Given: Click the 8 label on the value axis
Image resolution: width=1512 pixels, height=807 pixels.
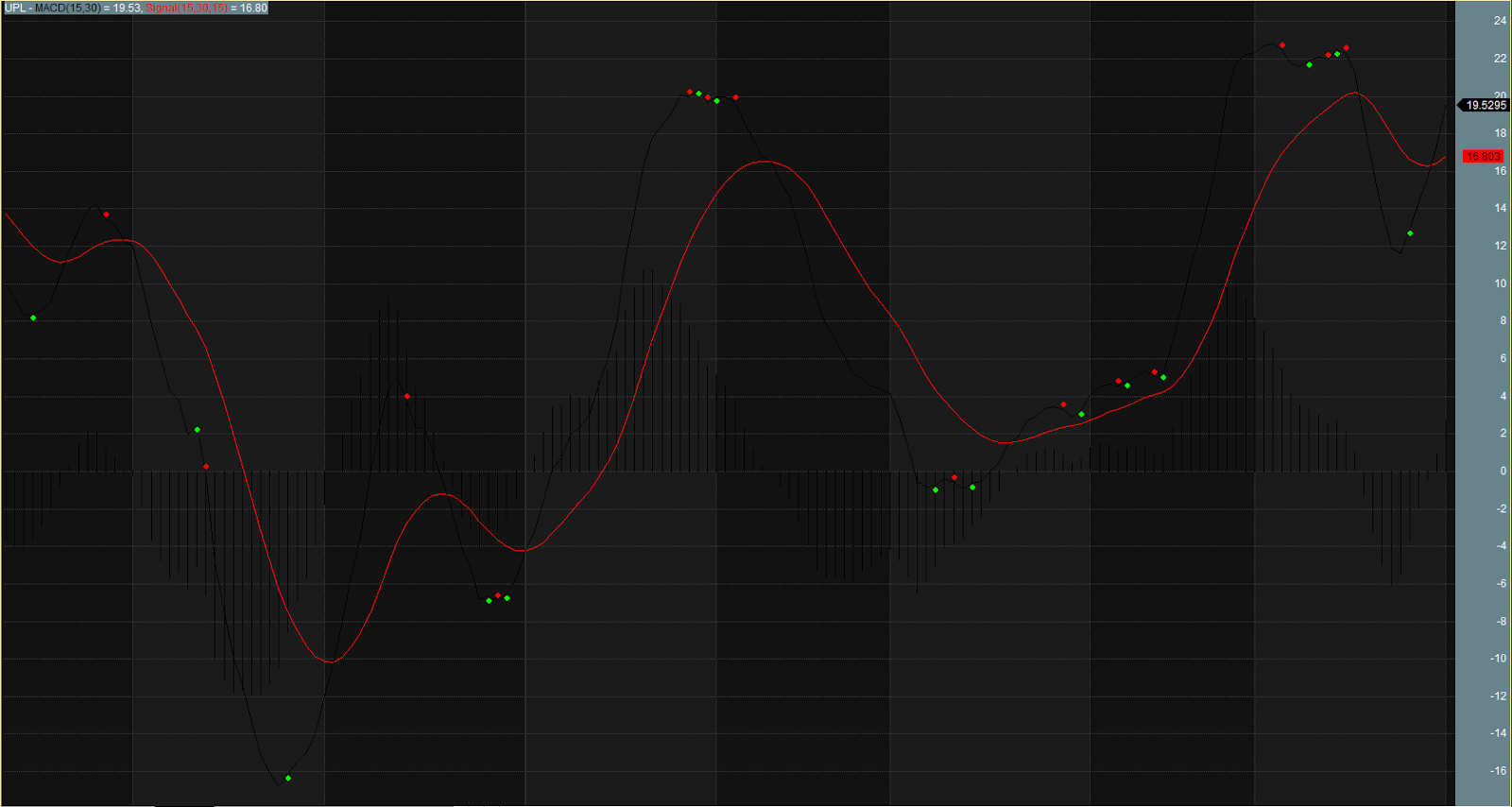Looking at the screenshot, I should coord(1503,320).
